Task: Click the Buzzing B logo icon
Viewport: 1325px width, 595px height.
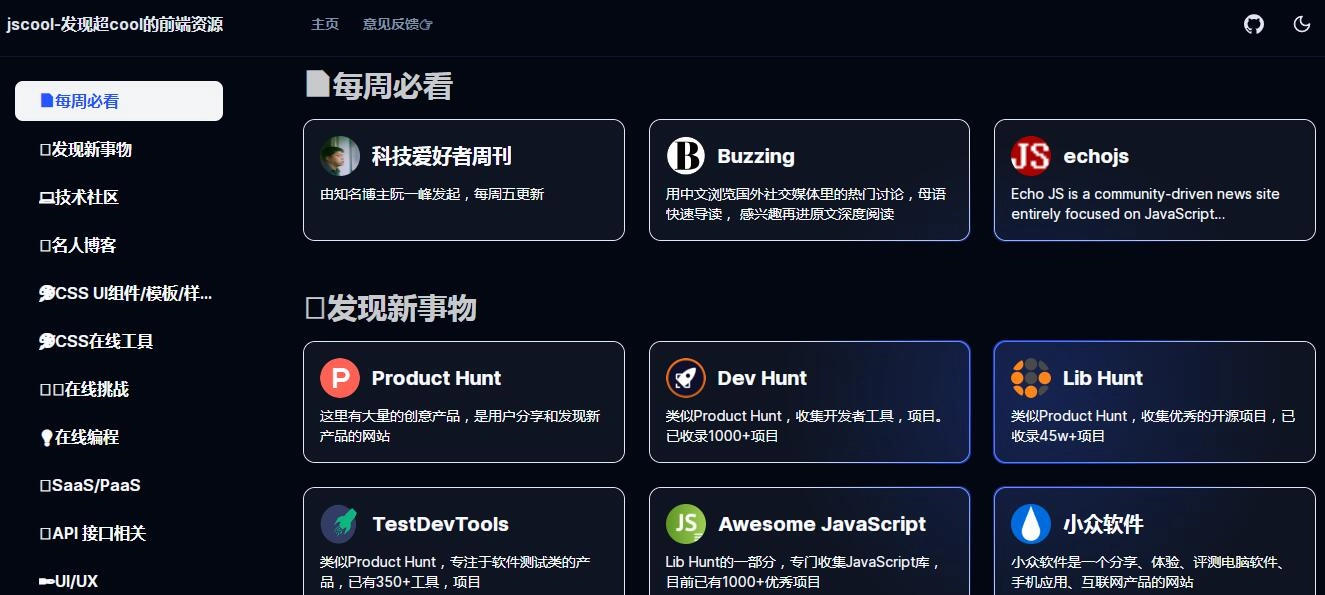Action: pyautogui.click(x=685, y=156)
